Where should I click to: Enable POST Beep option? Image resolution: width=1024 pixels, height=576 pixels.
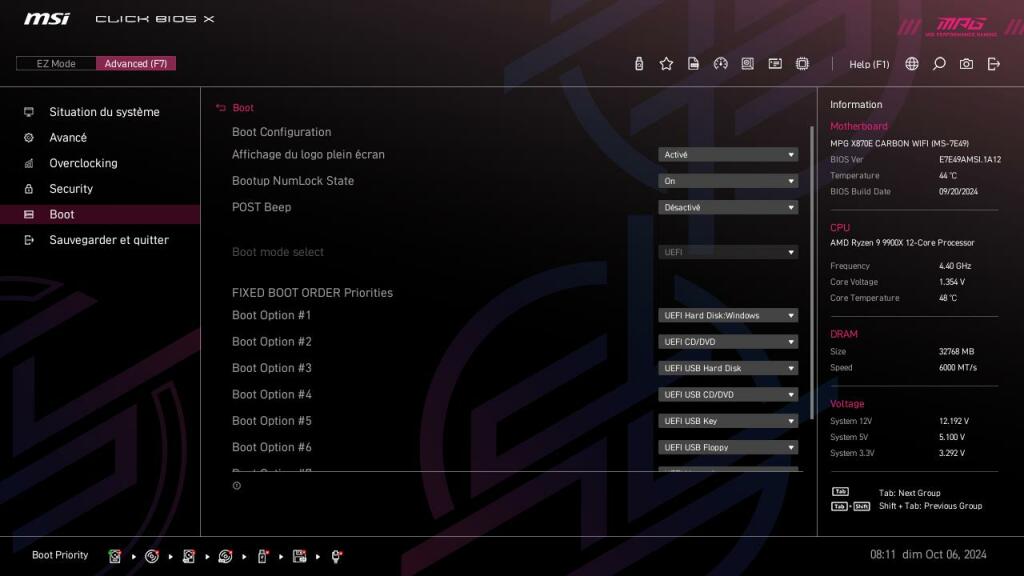(x=728, y=207)
